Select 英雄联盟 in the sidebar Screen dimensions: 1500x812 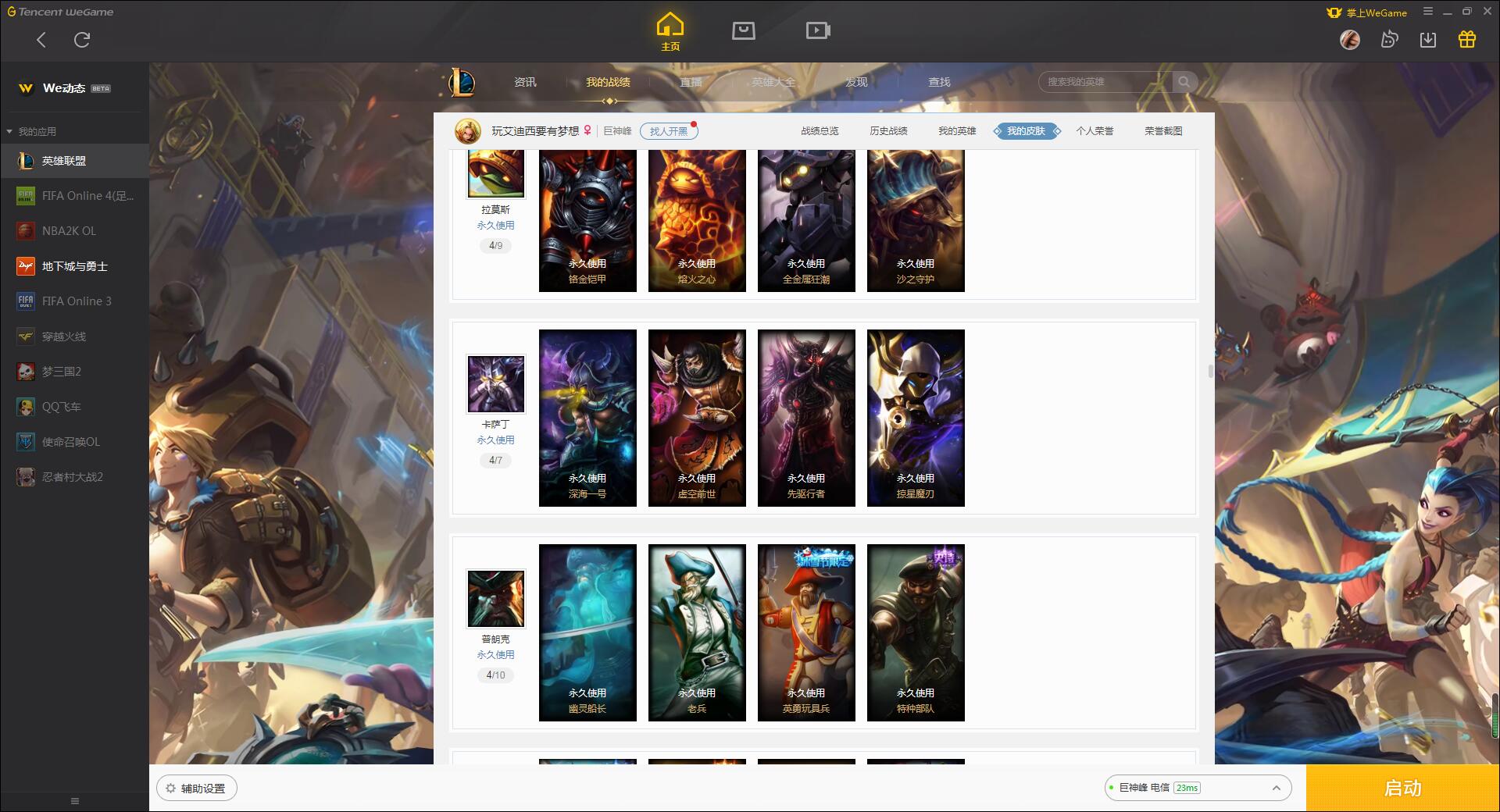pos(75,161)
